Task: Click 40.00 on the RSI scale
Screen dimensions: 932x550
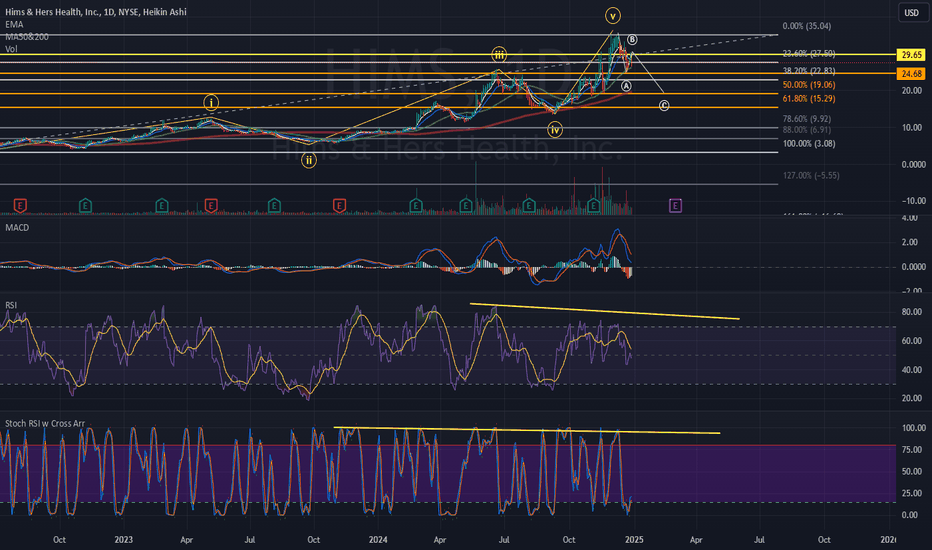Action: [914, 370]
